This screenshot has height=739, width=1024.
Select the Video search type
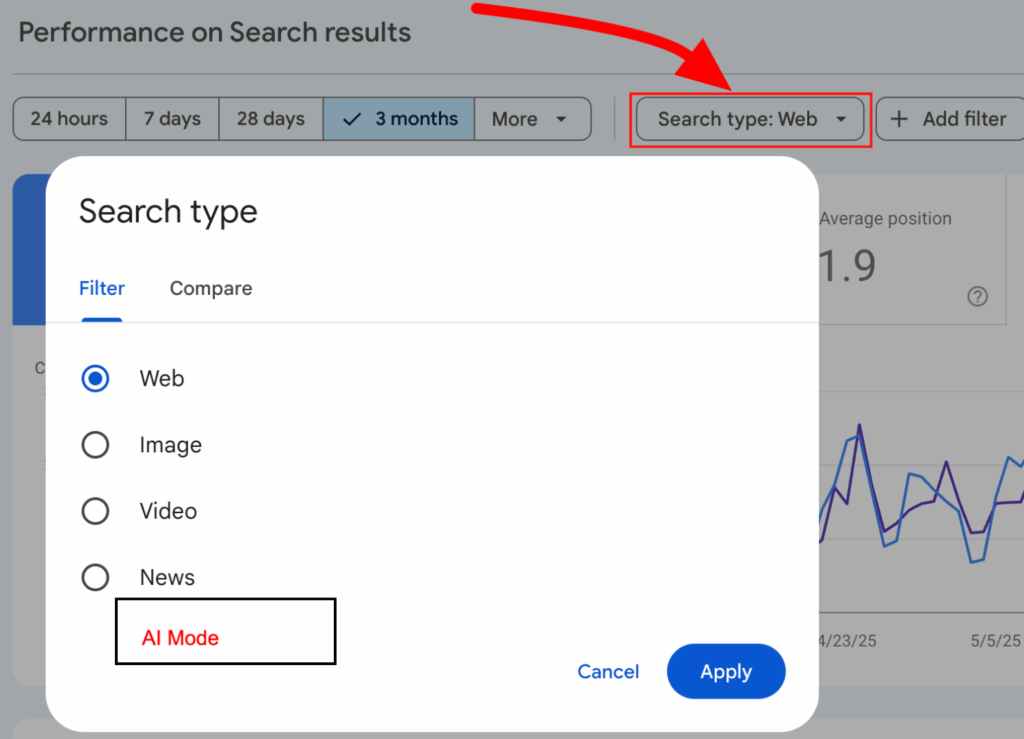coord(95,510)
